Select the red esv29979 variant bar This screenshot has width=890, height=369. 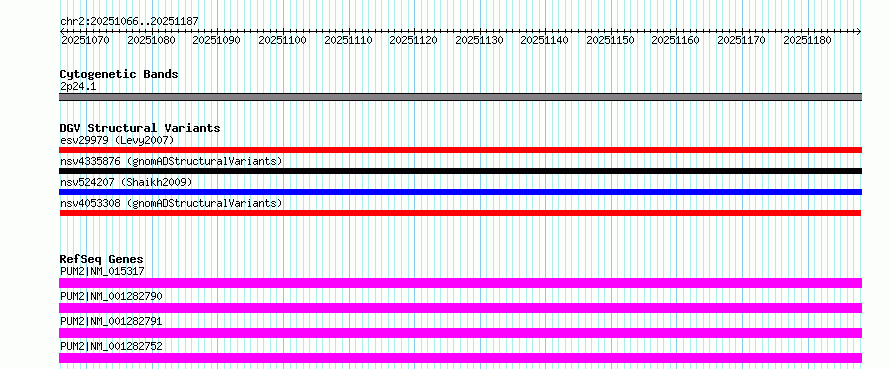click(x=460, y=150)
